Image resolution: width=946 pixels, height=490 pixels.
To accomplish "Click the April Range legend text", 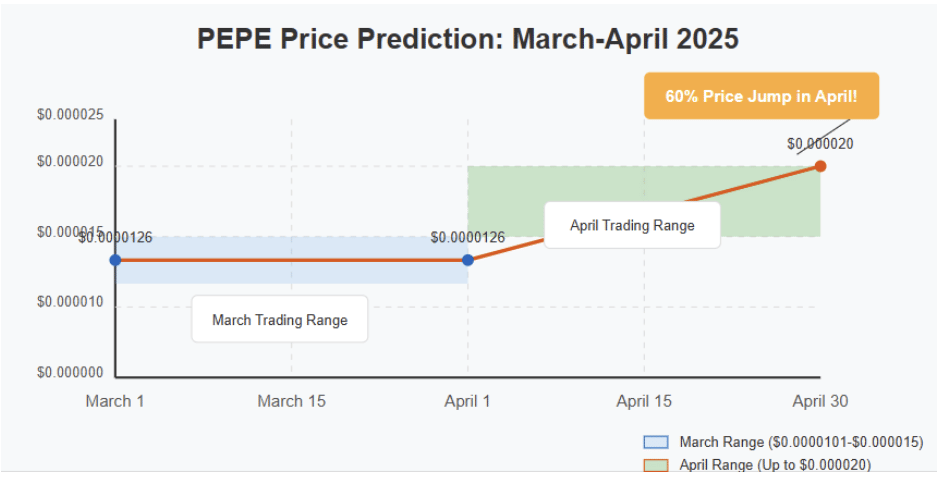I will [x=775, y=465].
